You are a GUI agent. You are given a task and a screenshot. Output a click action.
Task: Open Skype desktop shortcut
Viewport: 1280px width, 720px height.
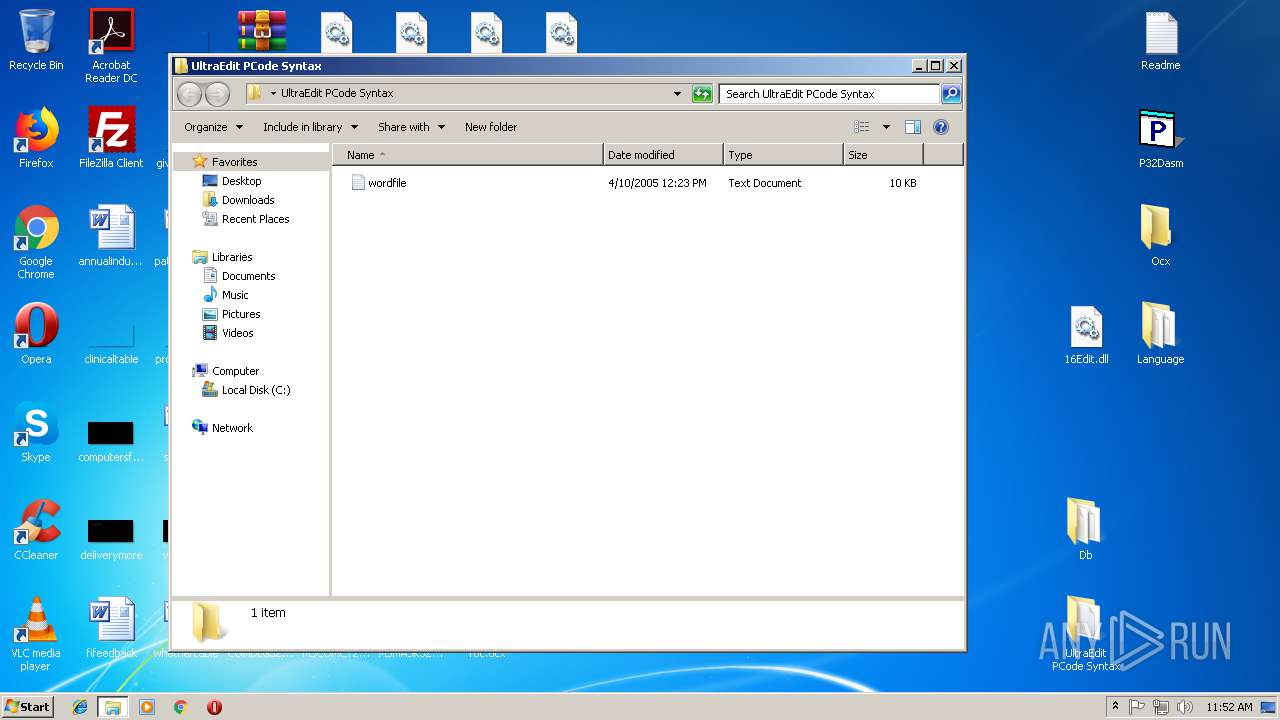(36, 432)
